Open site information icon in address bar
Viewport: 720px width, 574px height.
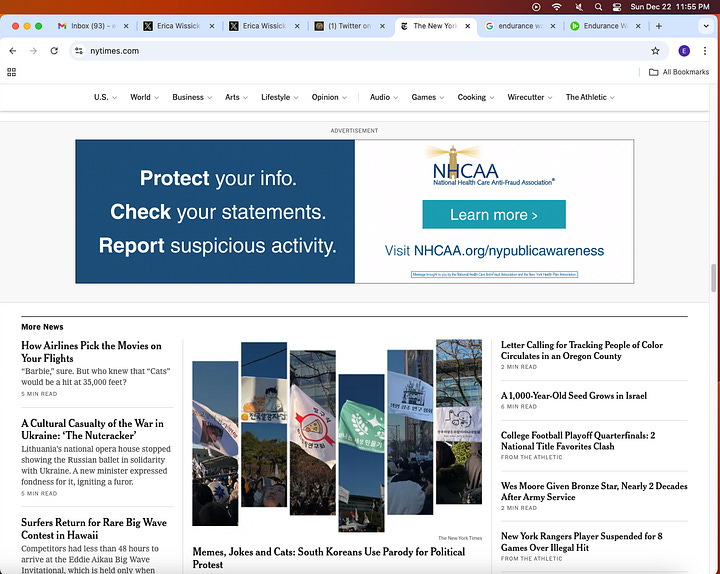point(79,51)
